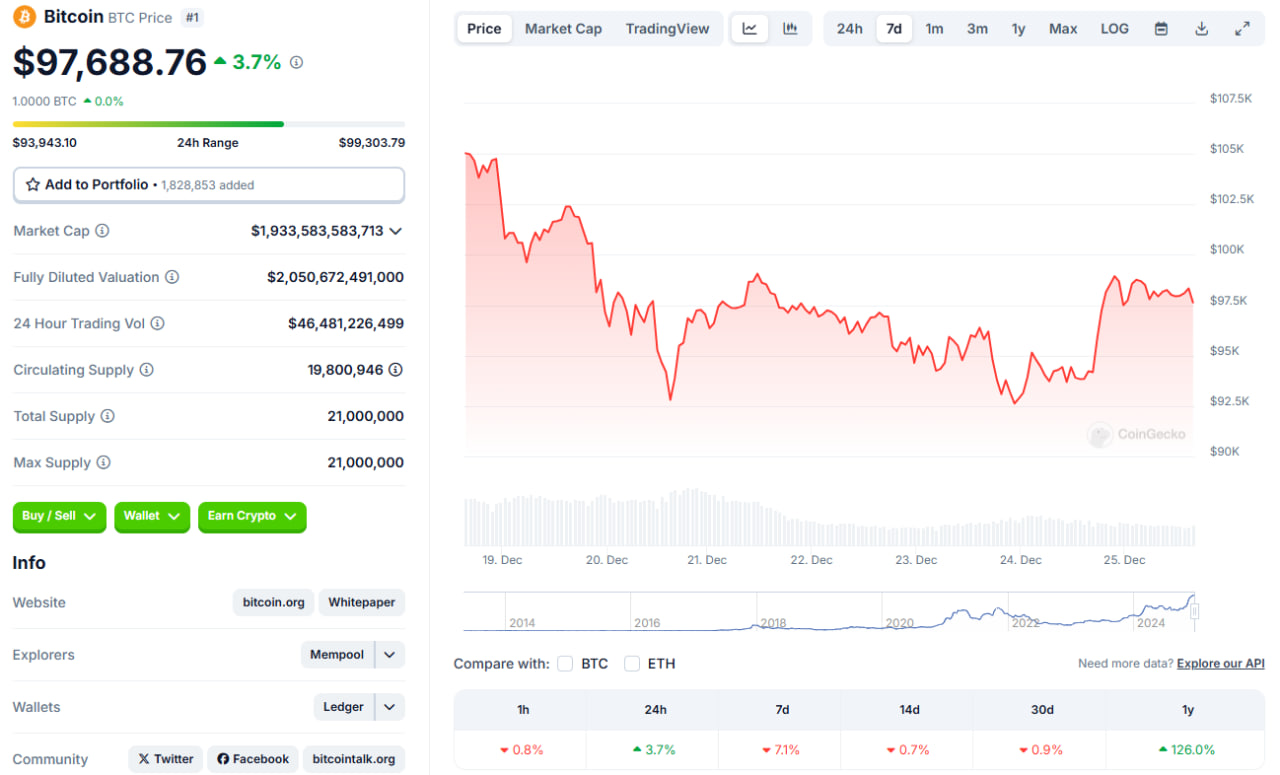Click the 7d column header in performance table

(x=782, y=710)
